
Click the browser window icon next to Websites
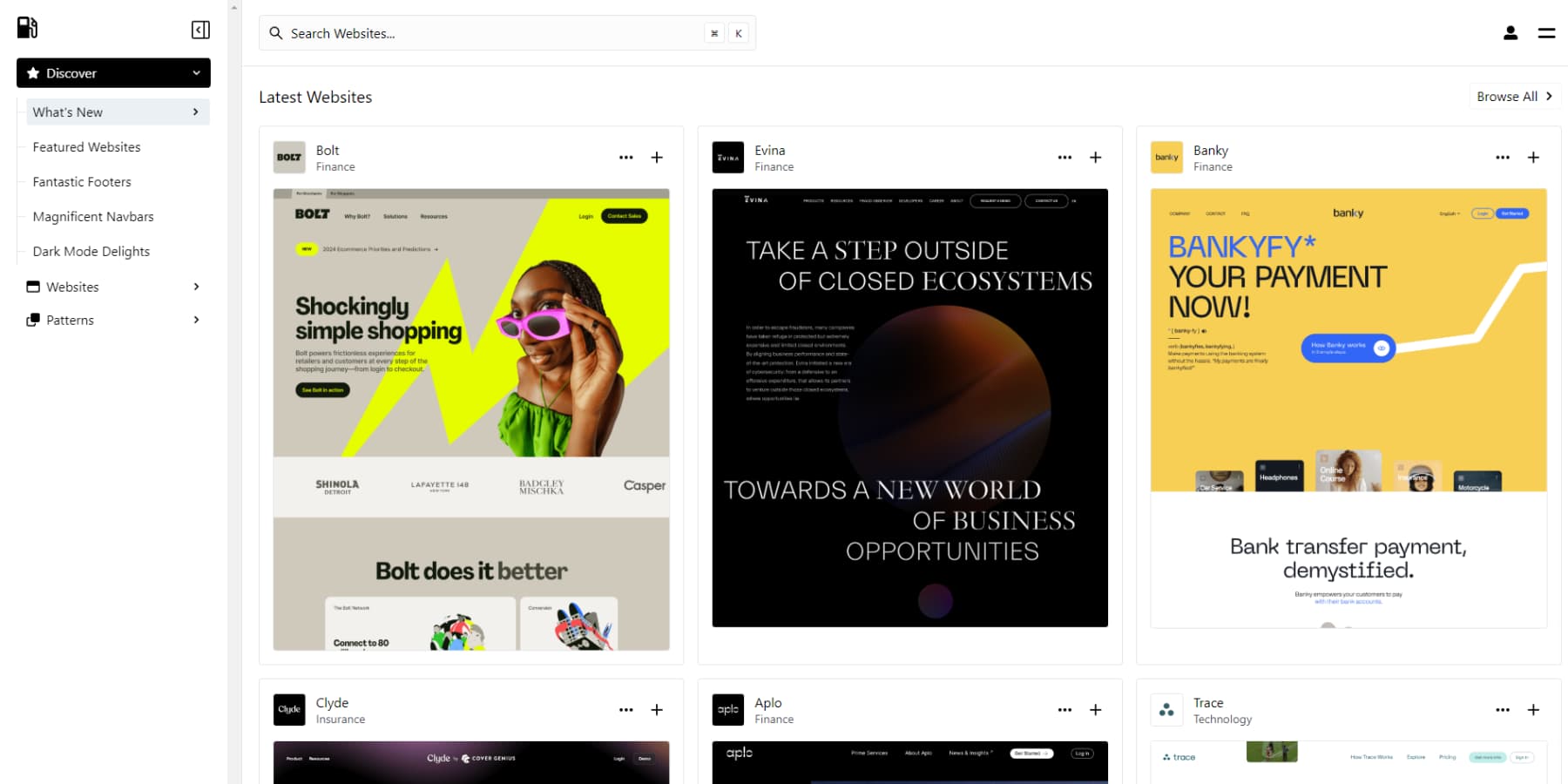[32, 286]
